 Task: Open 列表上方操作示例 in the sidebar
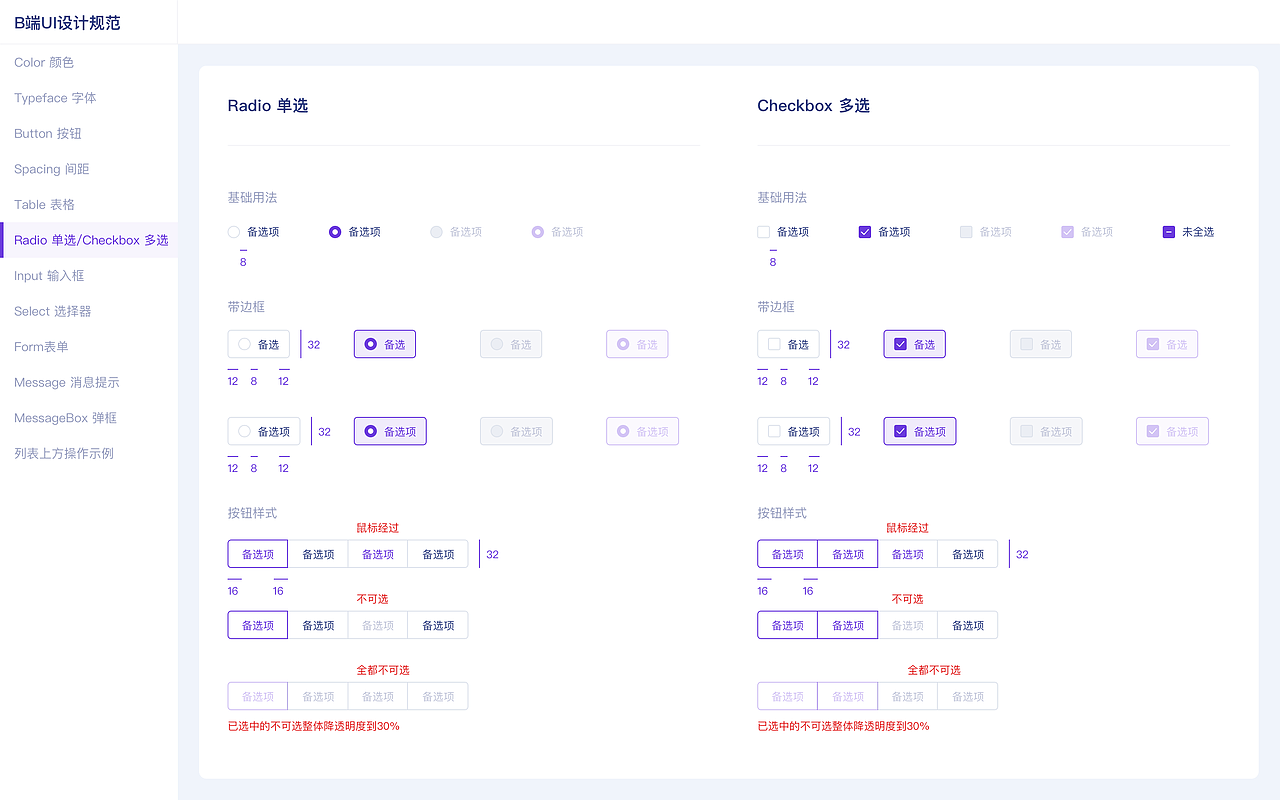(64, 453)
